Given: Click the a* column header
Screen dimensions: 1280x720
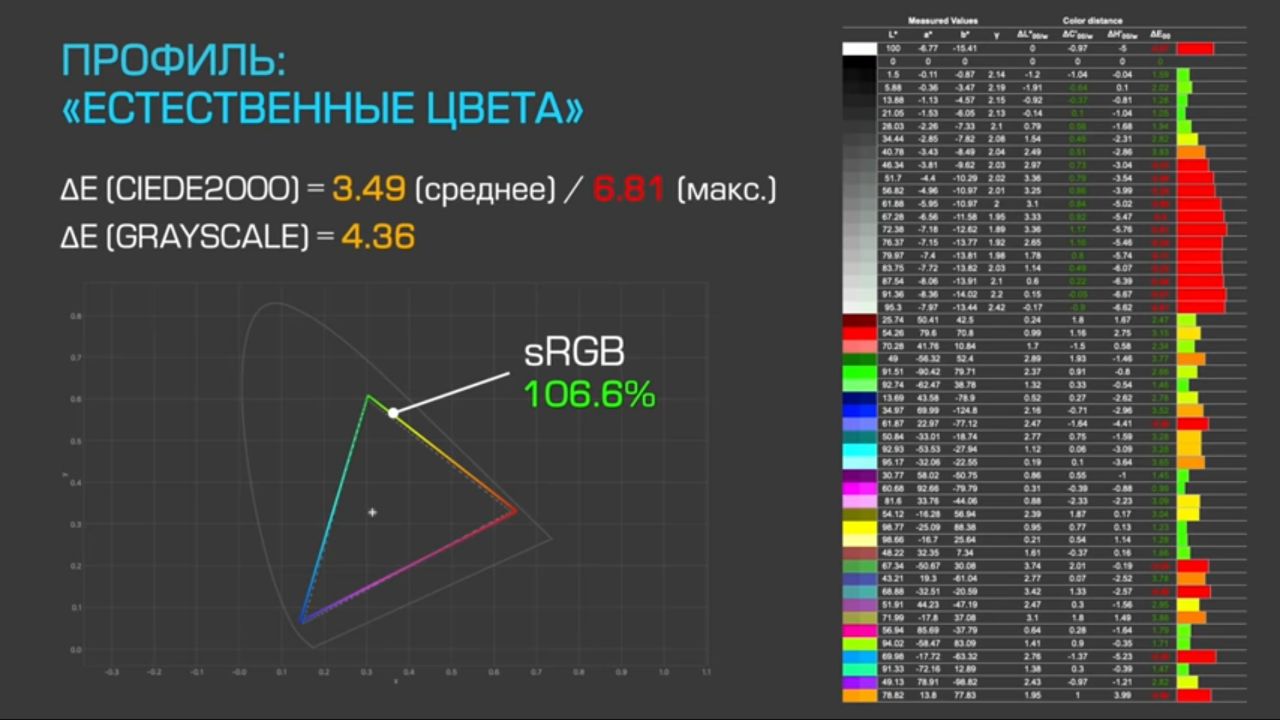Looking at the screenshot, I should point(929,34).
